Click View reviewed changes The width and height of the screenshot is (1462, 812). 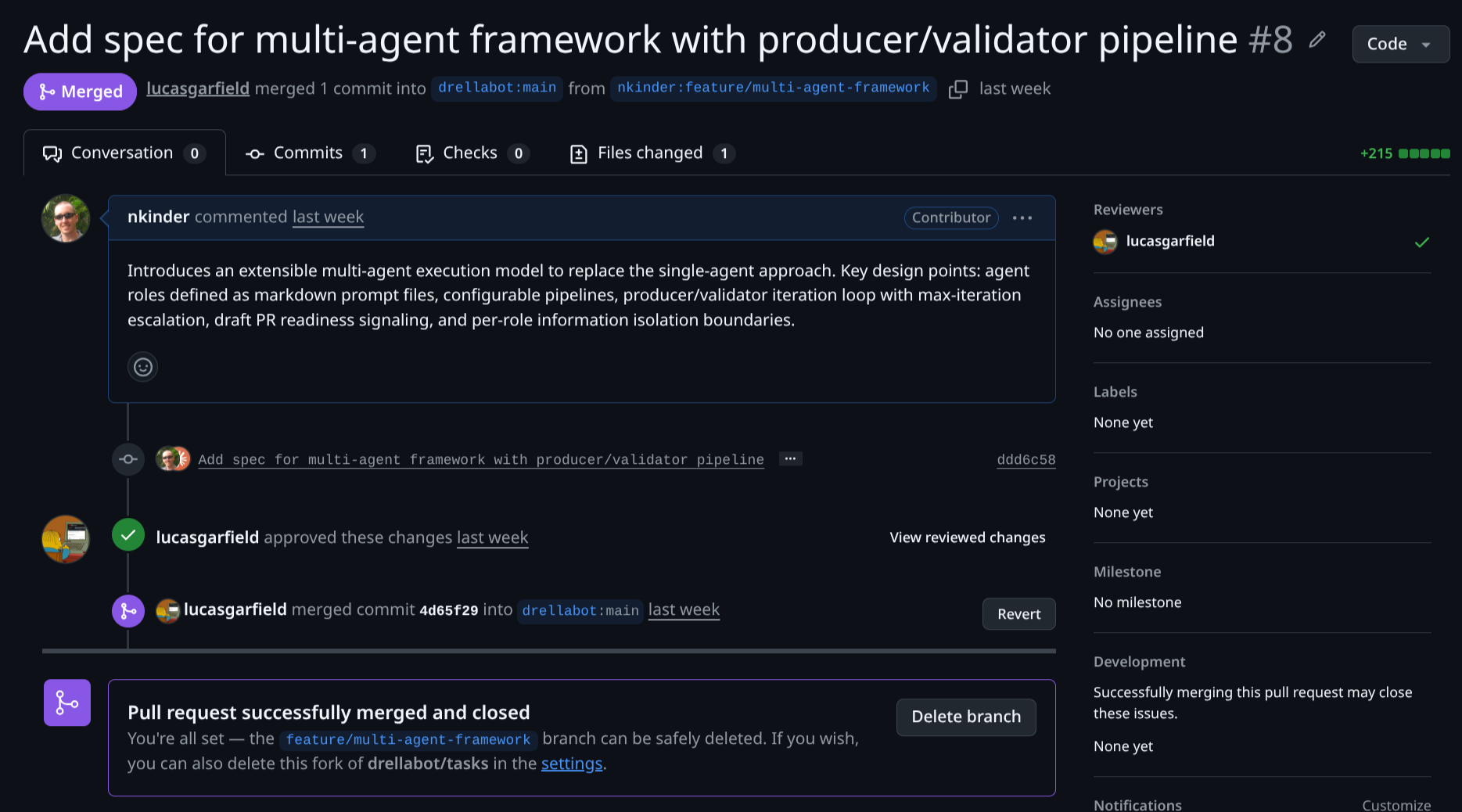(967, 537)
